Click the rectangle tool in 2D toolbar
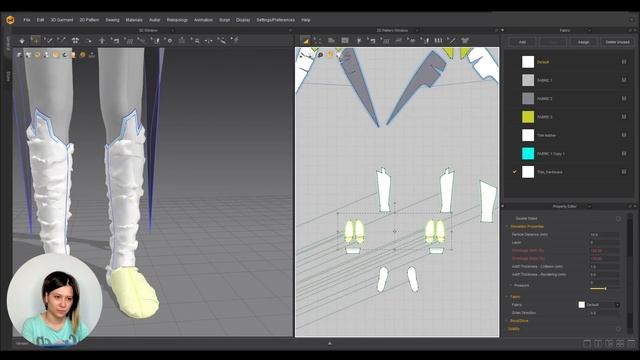Screen dimensions: 640x360 pos(345,40)
